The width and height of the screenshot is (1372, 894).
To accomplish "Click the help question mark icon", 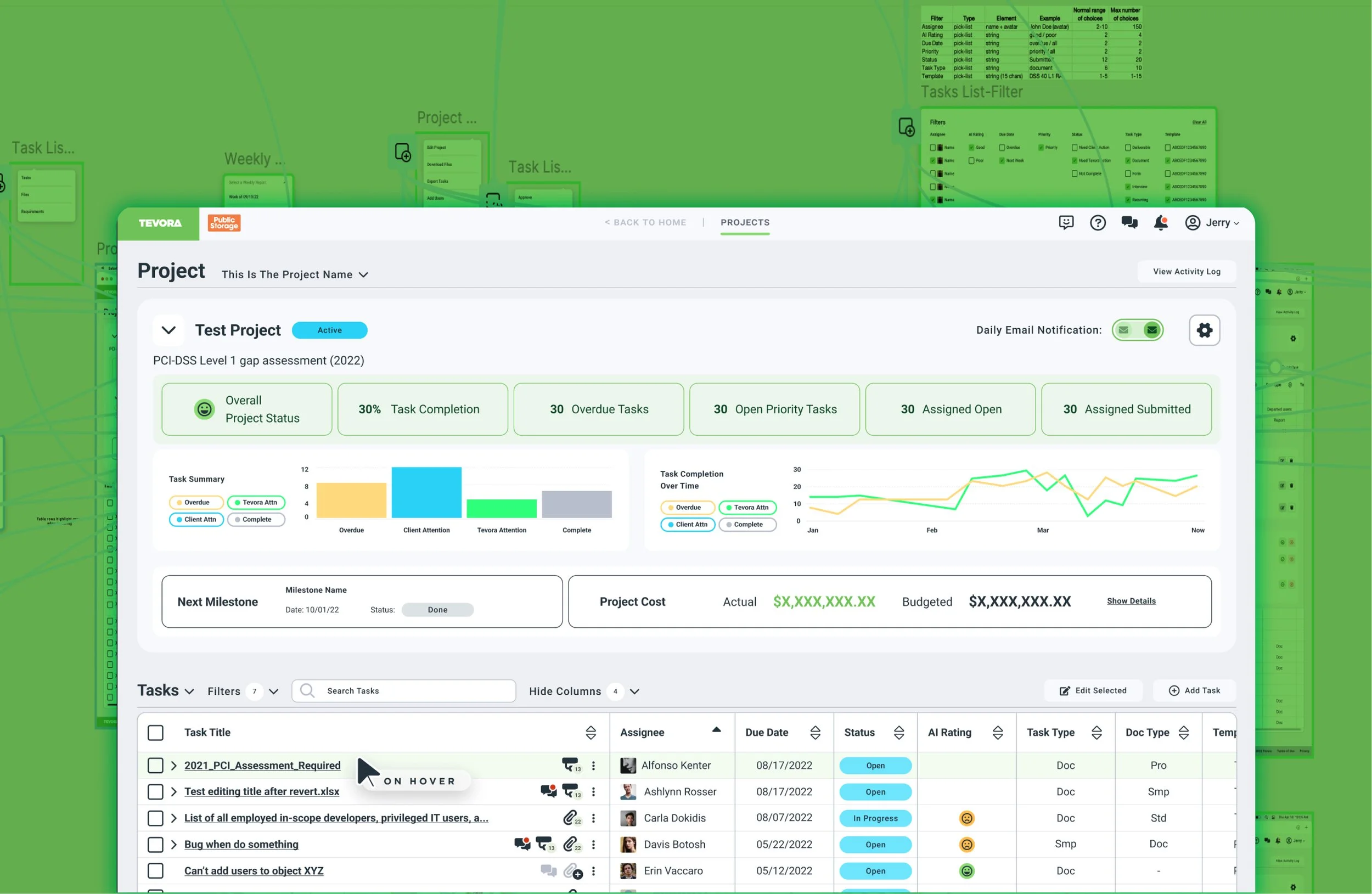I will 1098,222.
